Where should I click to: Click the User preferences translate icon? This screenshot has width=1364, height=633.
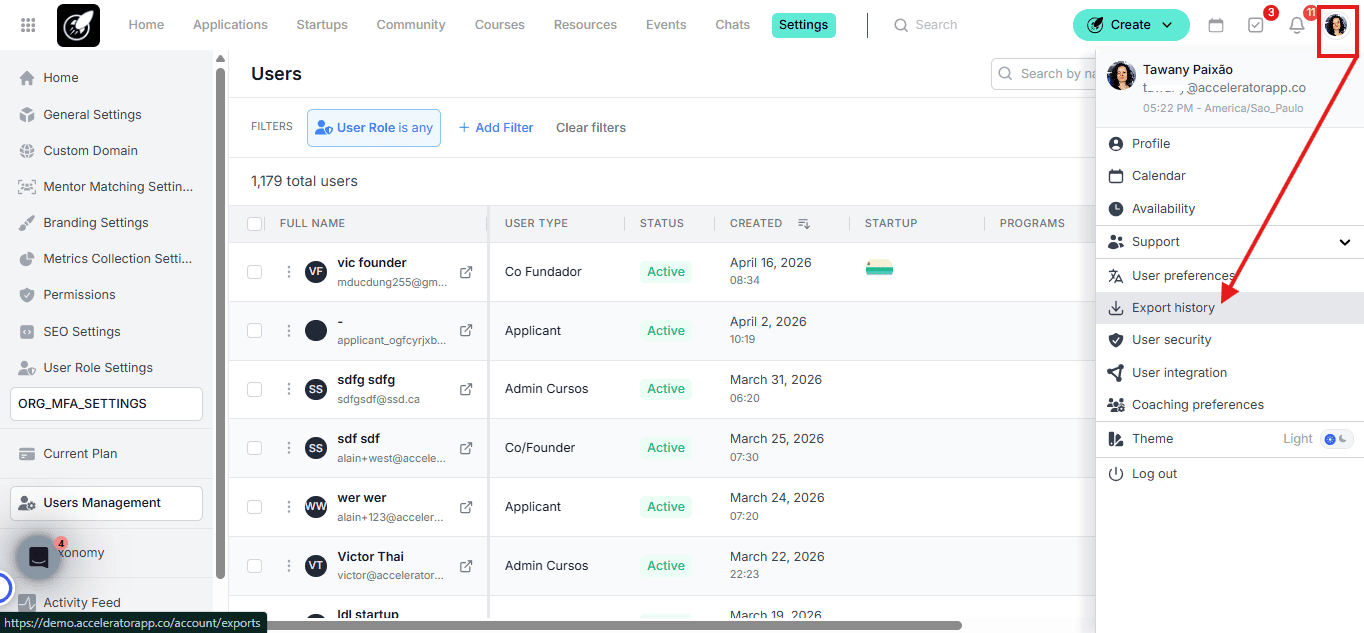[1116, 276]
